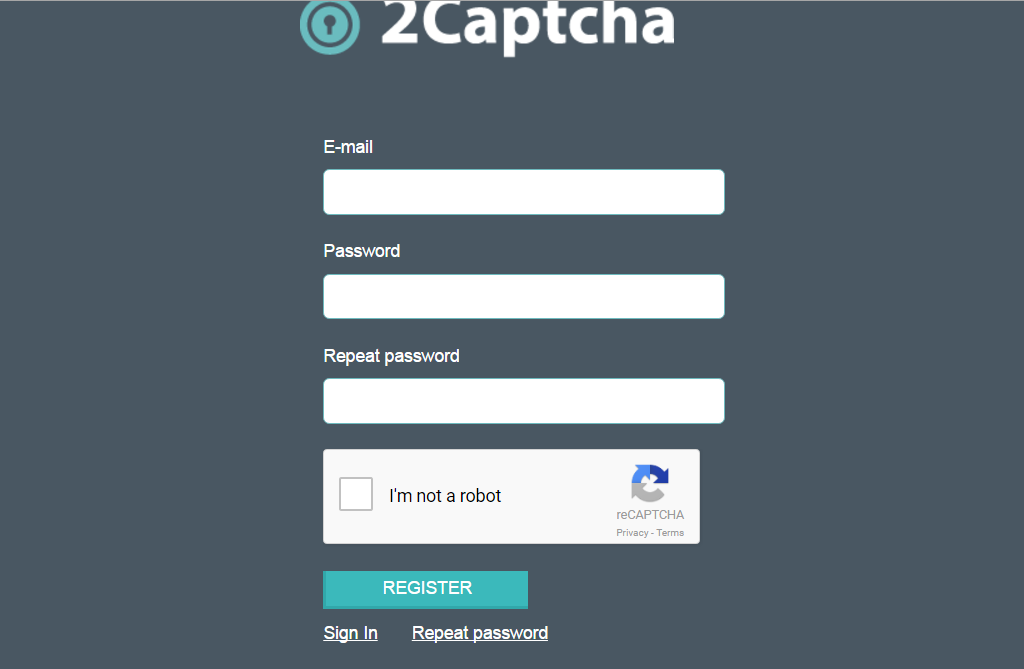Screen dimensions: 1024x669
Task: Click into the Password field
Action: (x=523, y=297)
